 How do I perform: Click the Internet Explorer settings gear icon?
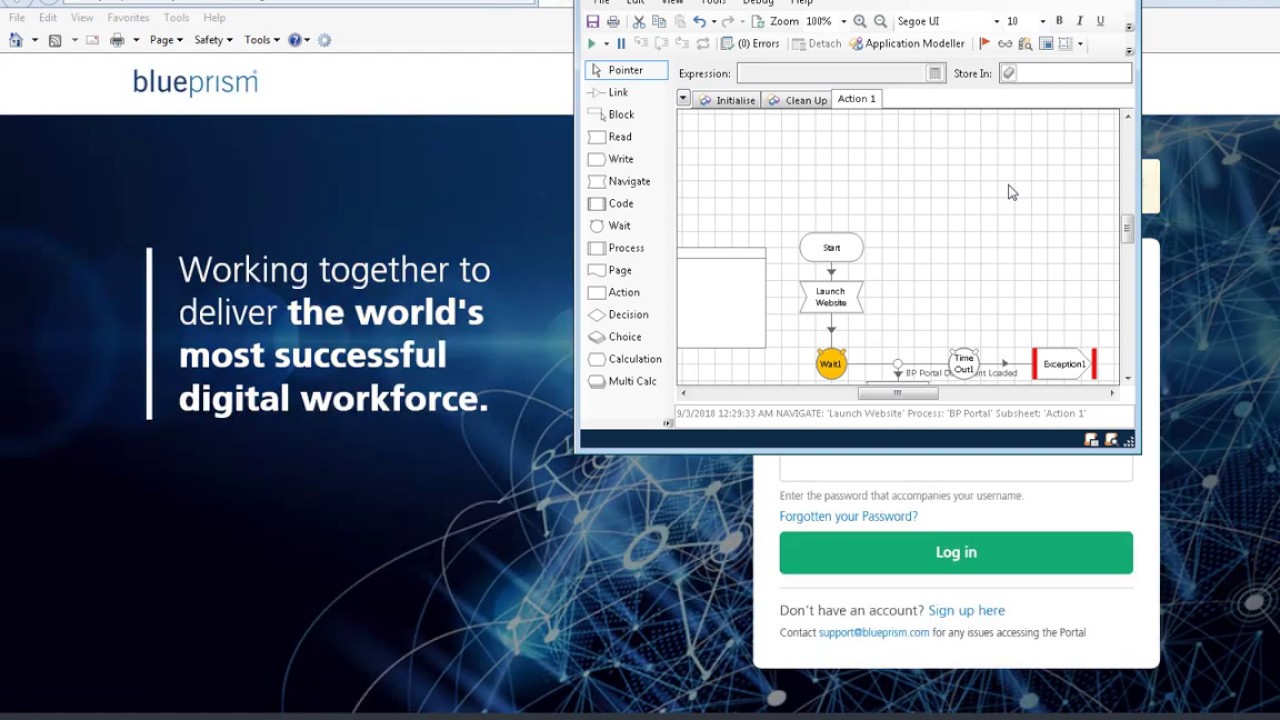coord(324,40)
